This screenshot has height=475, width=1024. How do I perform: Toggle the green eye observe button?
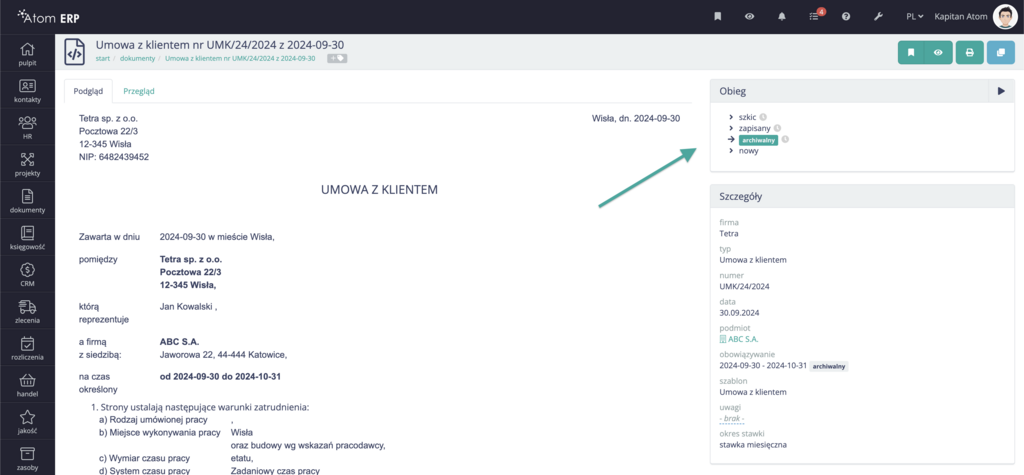(x=938, y=52)
